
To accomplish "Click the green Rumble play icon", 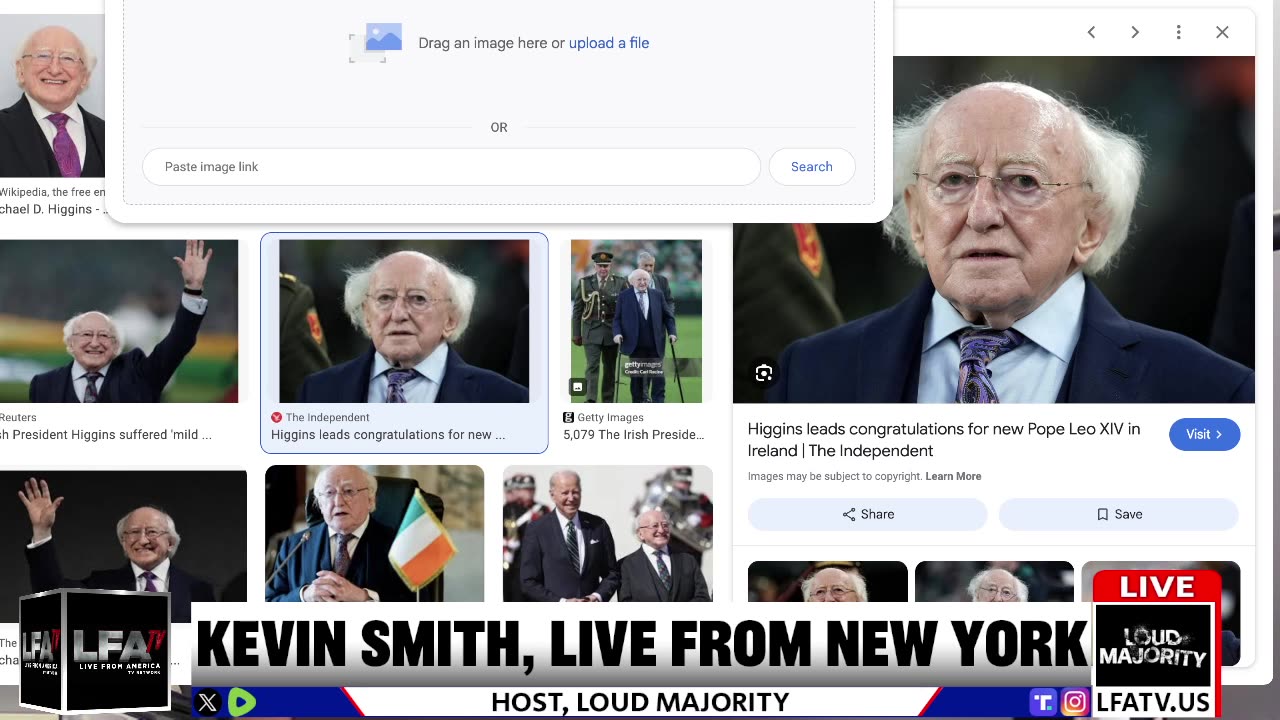I will coord(241,703).
